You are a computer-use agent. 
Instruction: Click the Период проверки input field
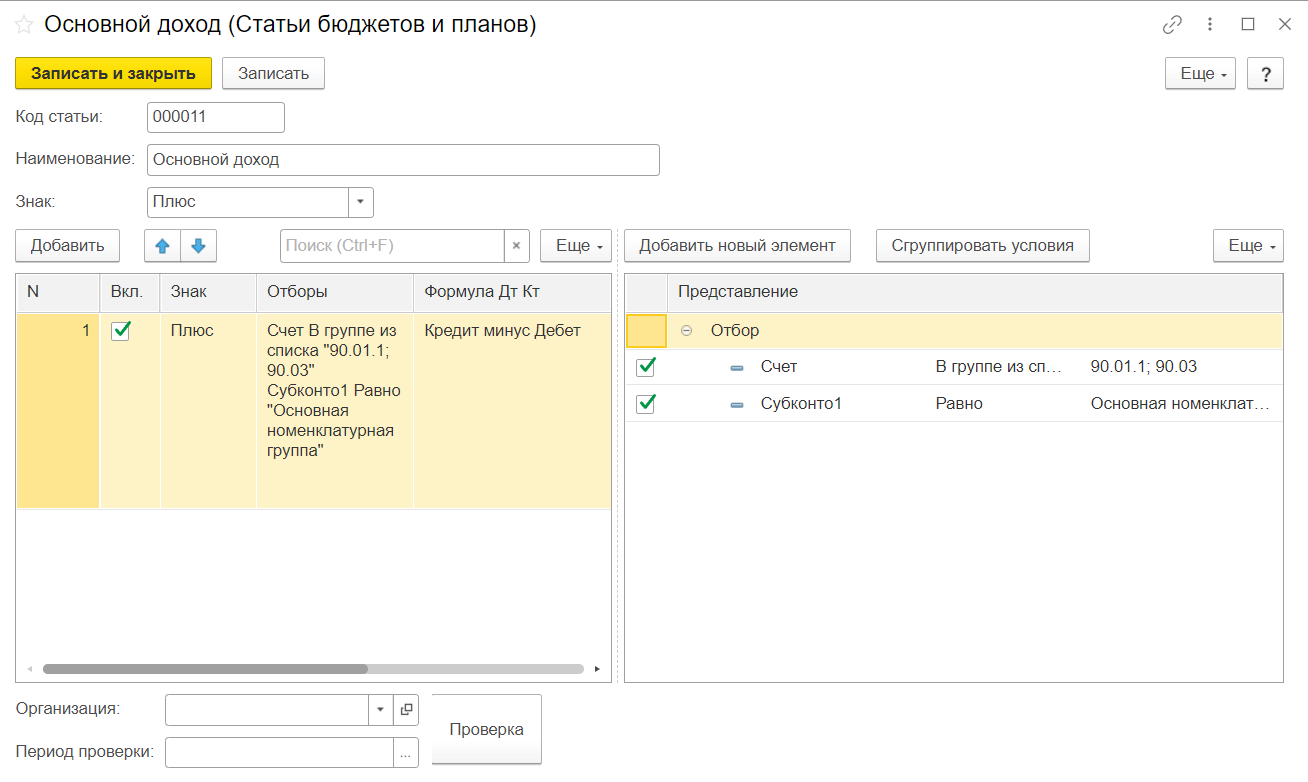coord(280,754)
